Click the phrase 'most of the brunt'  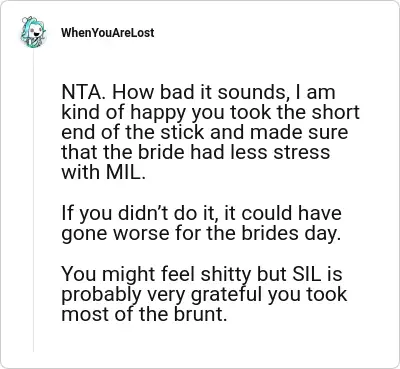tap(144, 314)
